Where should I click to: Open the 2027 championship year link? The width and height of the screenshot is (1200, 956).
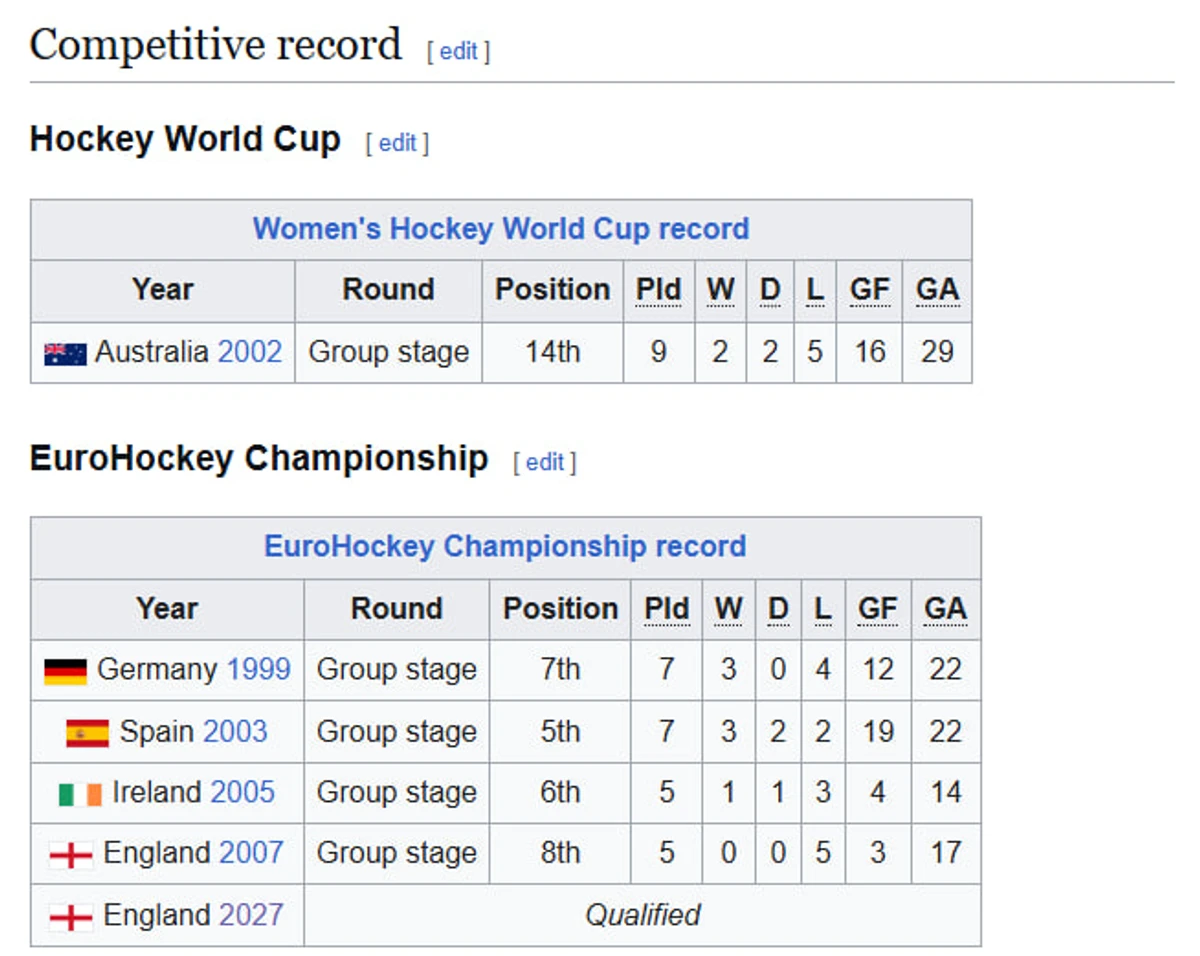pos(251,915)
